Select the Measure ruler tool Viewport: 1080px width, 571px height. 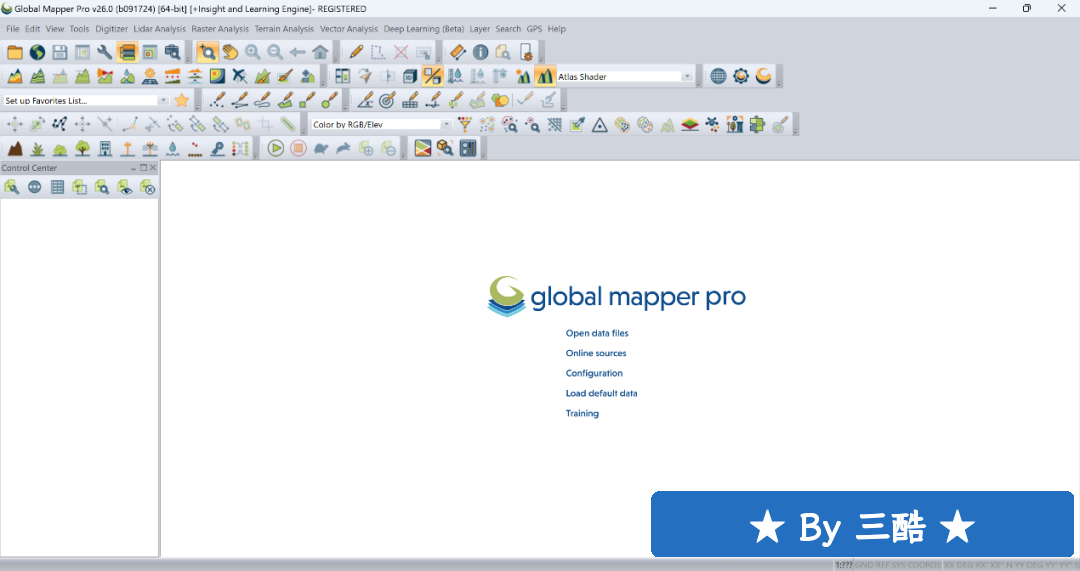click(x=458, y=52)
